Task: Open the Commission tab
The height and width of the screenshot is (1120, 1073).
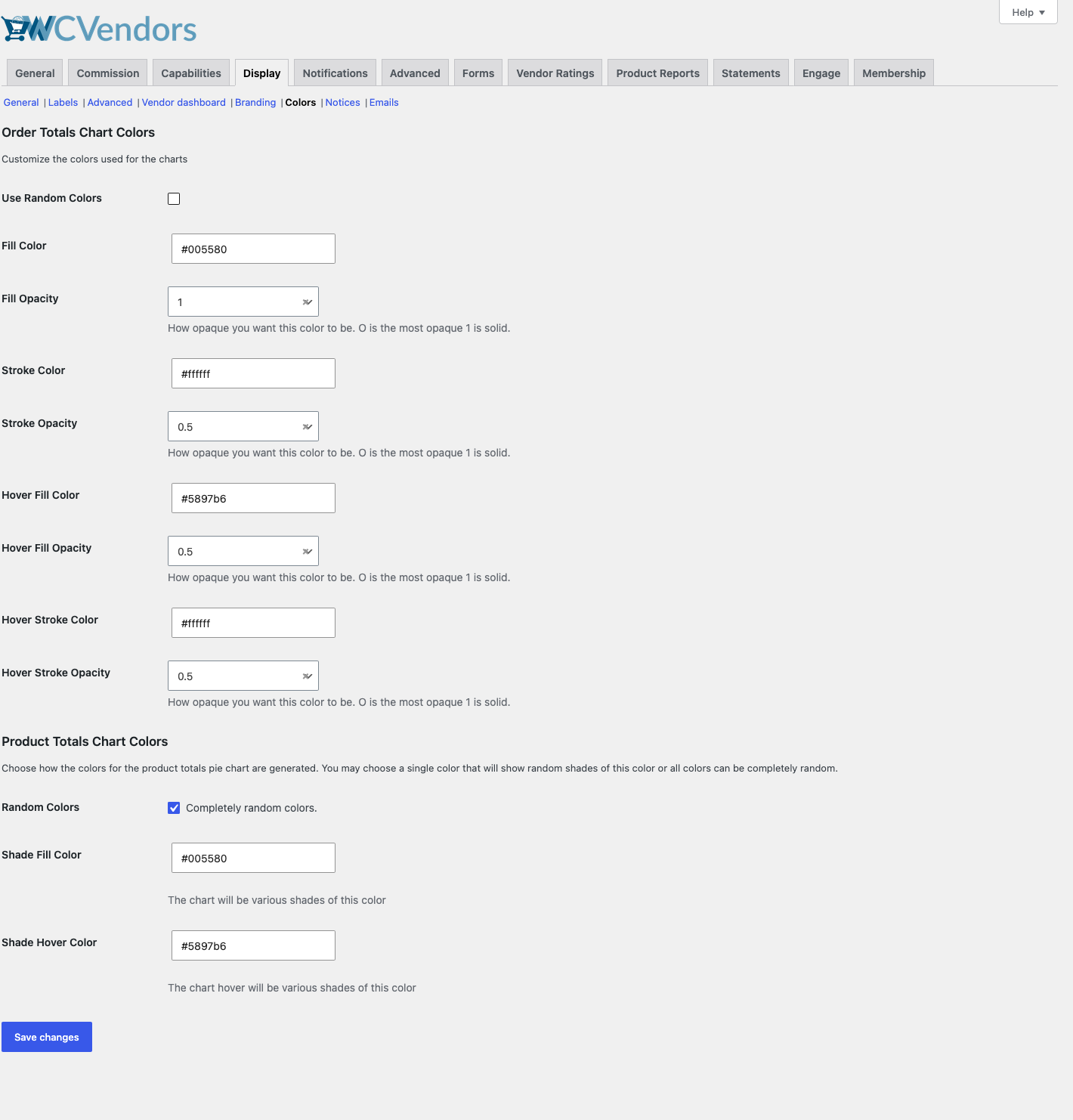Action: [108, 73]
